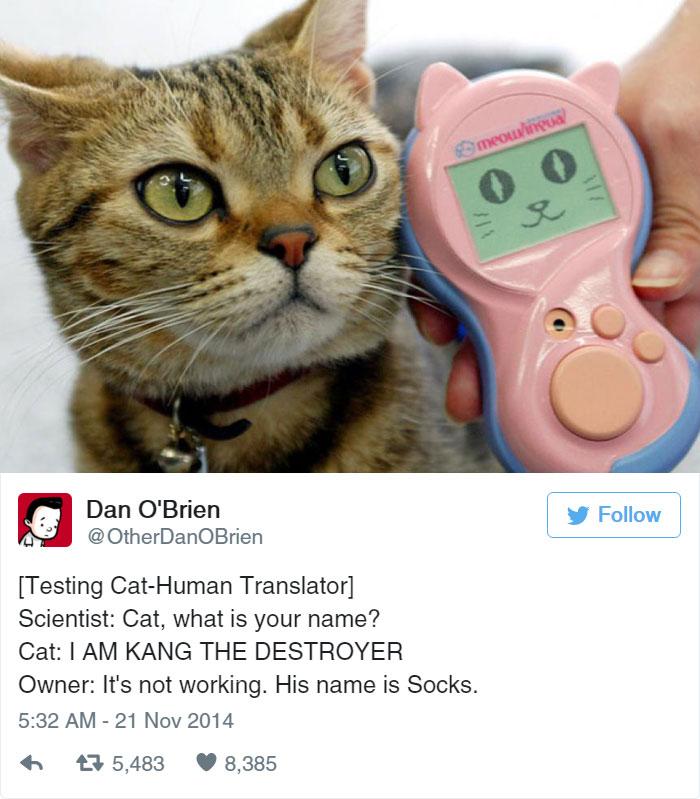View the 8,385 likes count

click(x=251, y=763)
